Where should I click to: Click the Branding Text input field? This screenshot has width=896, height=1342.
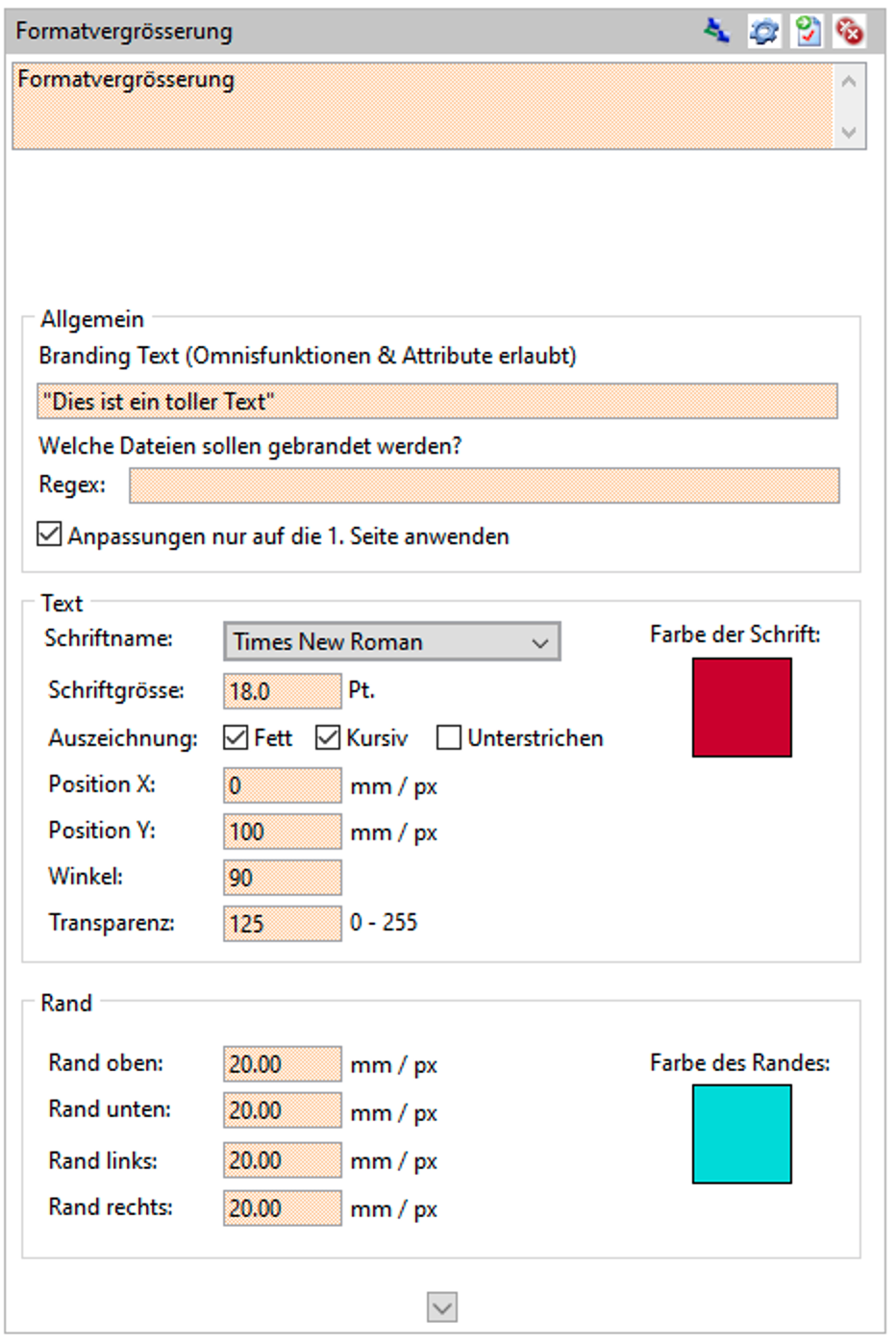click(x=436, y=401)
